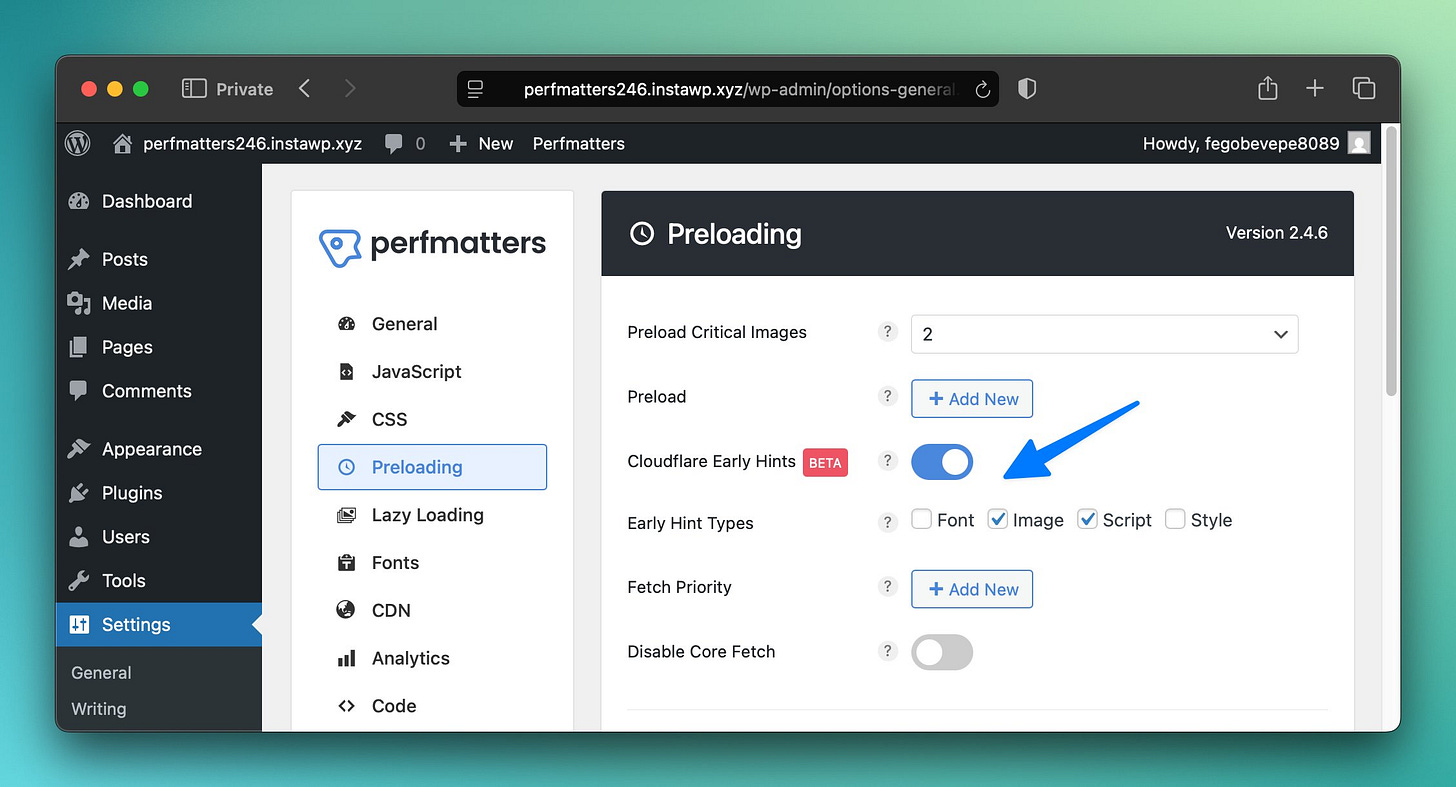Select the Preloading tab
This screenshot has width=1456, height=787.
(x=432, y=467)
